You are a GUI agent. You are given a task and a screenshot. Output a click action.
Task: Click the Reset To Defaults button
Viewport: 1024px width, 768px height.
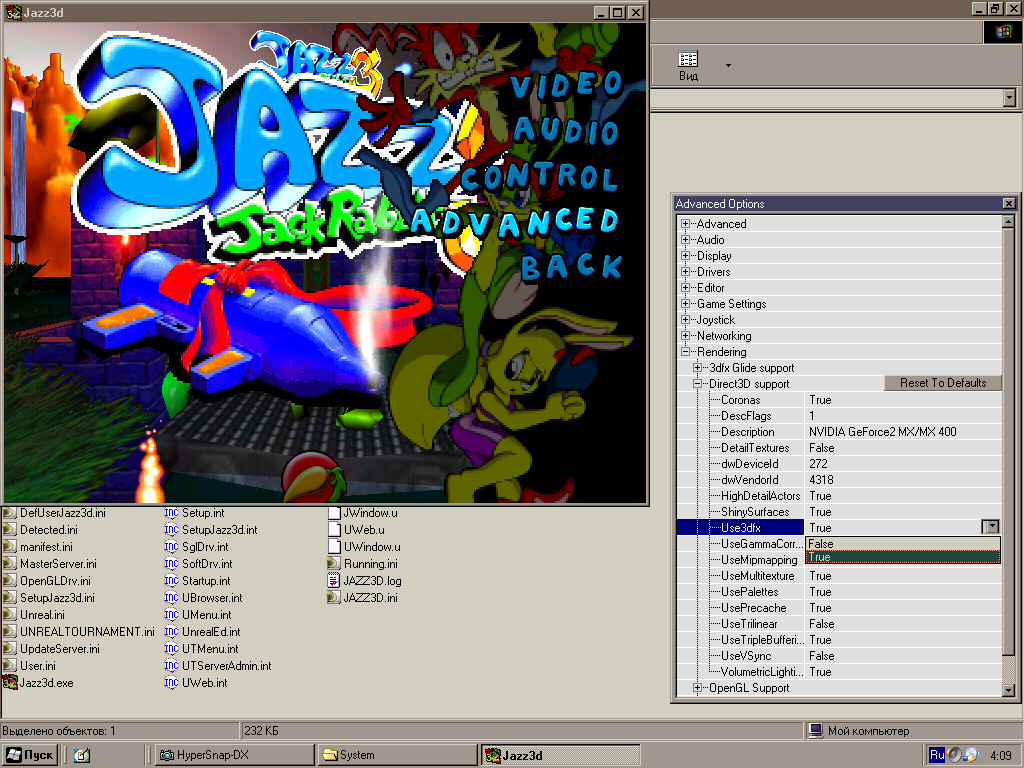(x=943, y=383)
